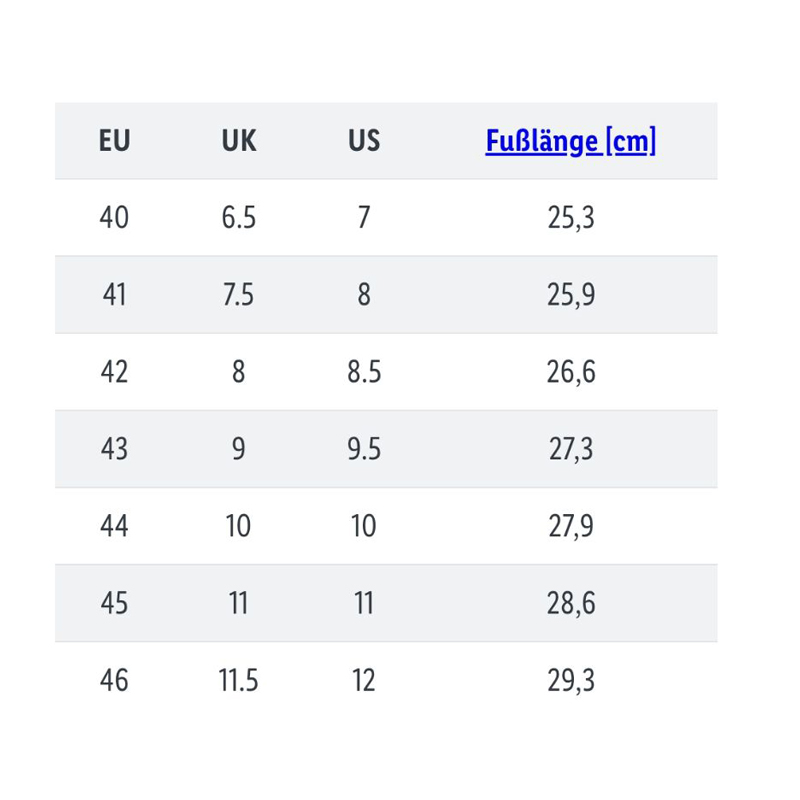
Task: Select EU size 42 cell
Action: point(114,371)
